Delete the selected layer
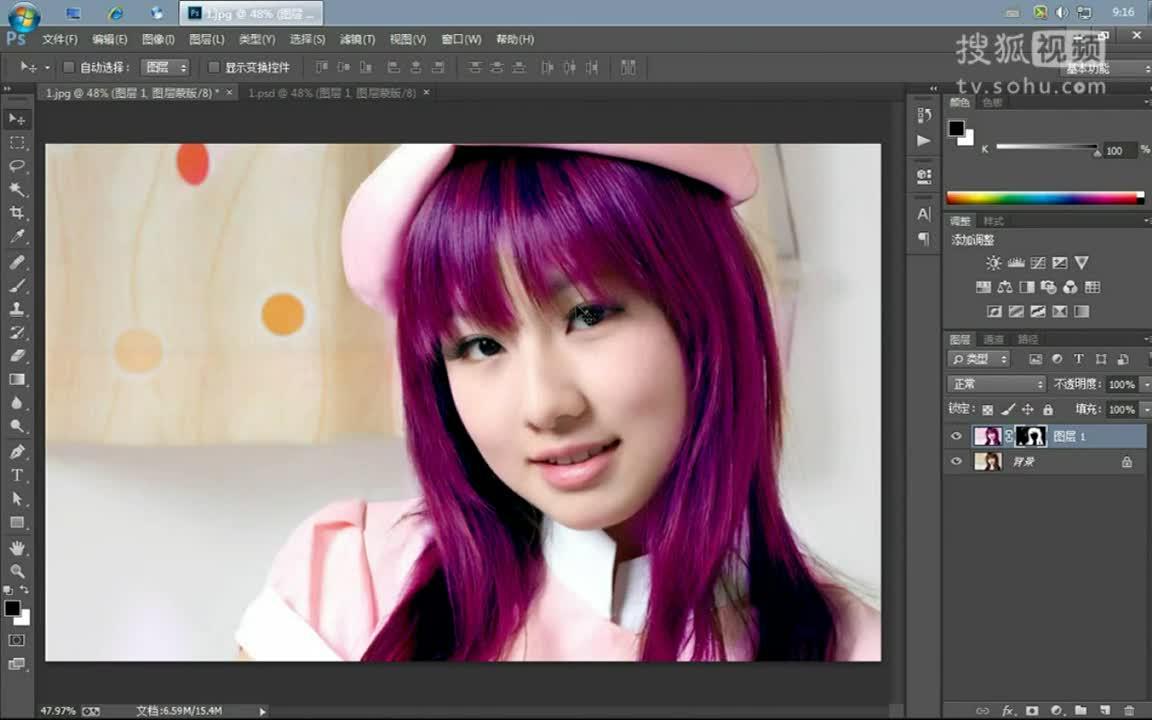 (x=1130, y=710)
